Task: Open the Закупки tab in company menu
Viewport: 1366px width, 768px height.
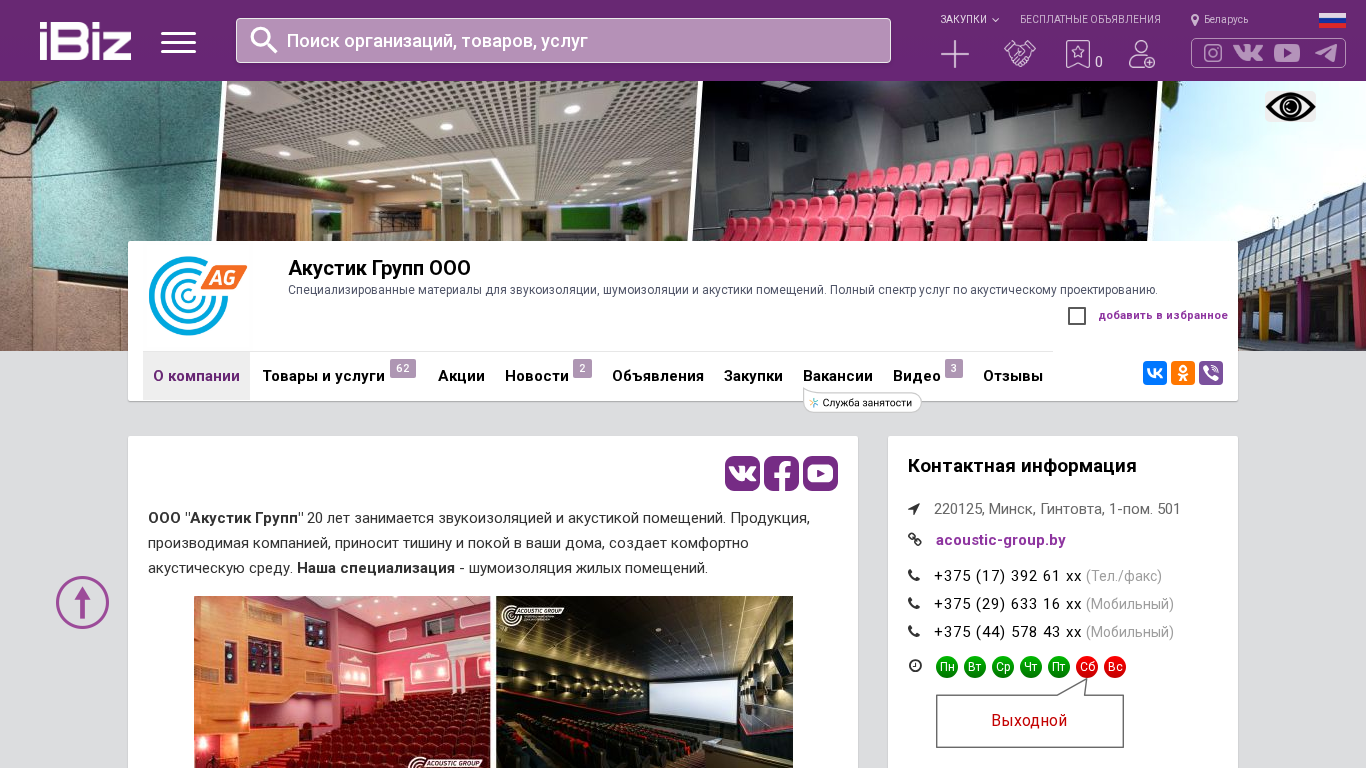Action: tap(753, 376)
